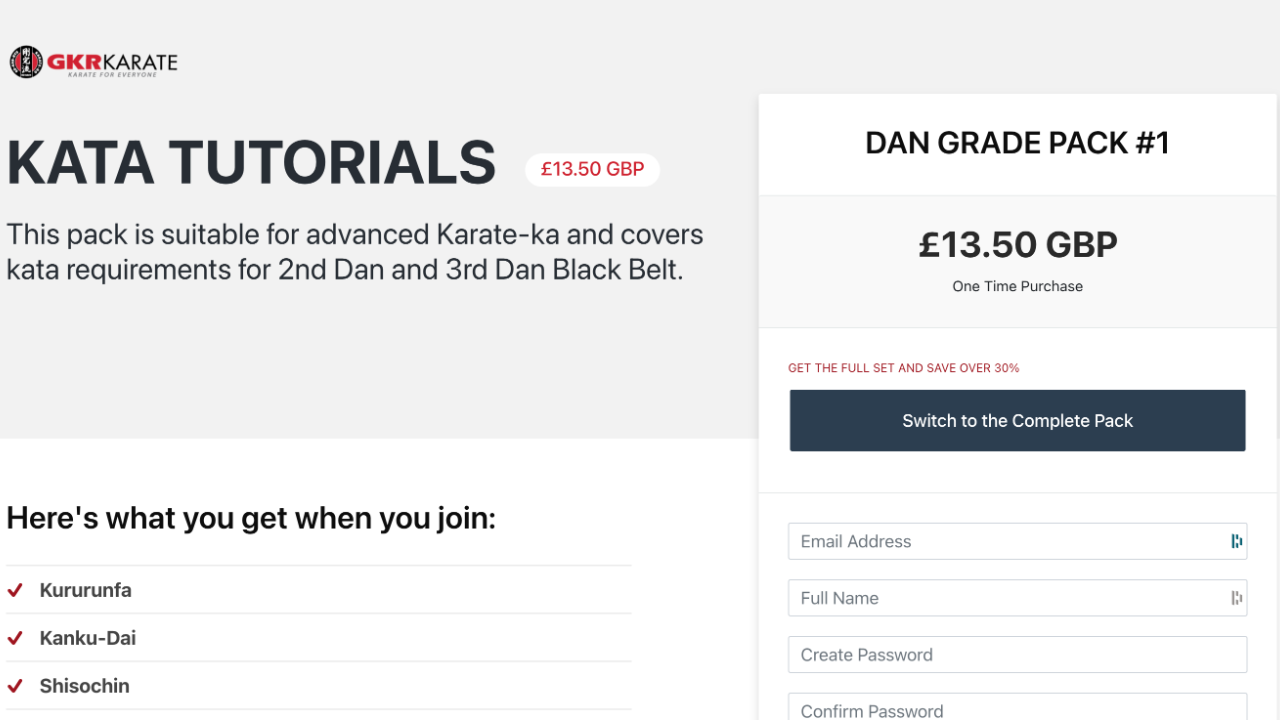Screen dimensions: 1280x720
Task: Click the GKR Karate logo
Action: point(94,62)
